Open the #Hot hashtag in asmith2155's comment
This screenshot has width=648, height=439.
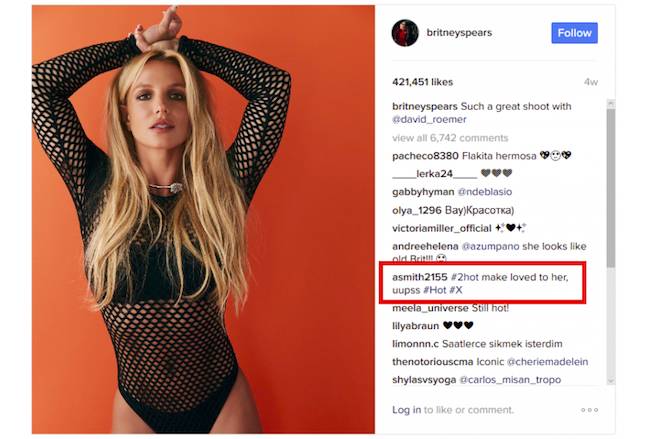pos(434,290)
